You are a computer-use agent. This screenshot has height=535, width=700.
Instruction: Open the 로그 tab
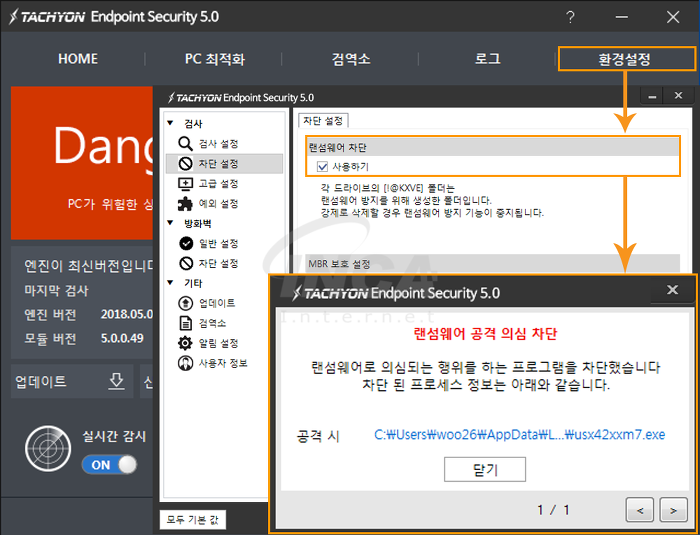pos(488,59)
